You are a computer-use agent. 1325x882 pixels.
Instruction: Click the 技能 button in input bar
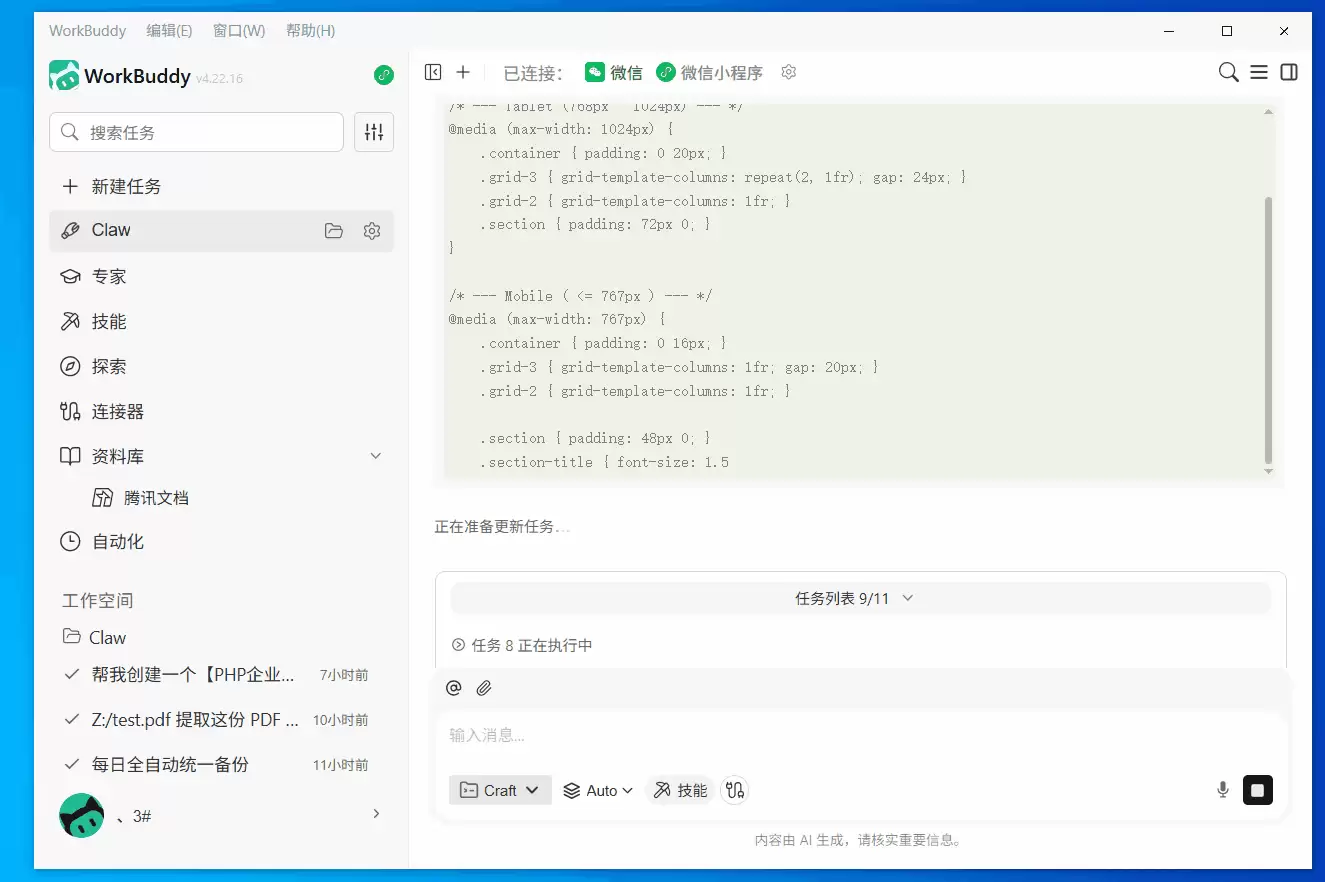point(680,790)
